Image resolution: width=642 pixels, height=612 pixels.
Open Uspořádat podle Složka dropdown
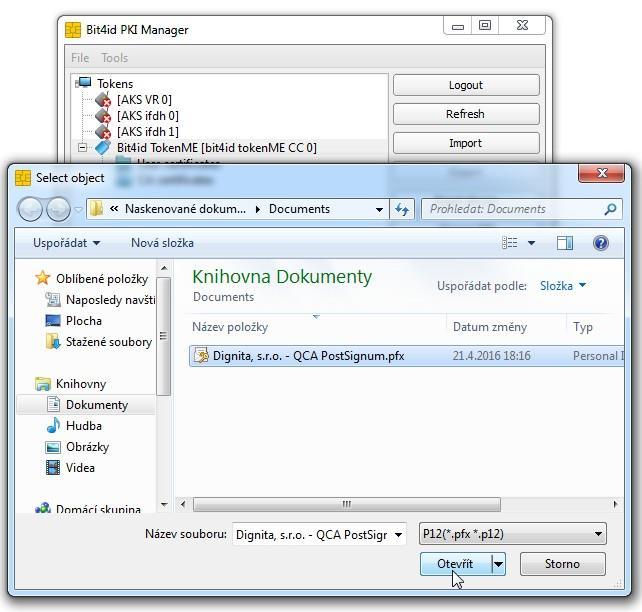563,286
